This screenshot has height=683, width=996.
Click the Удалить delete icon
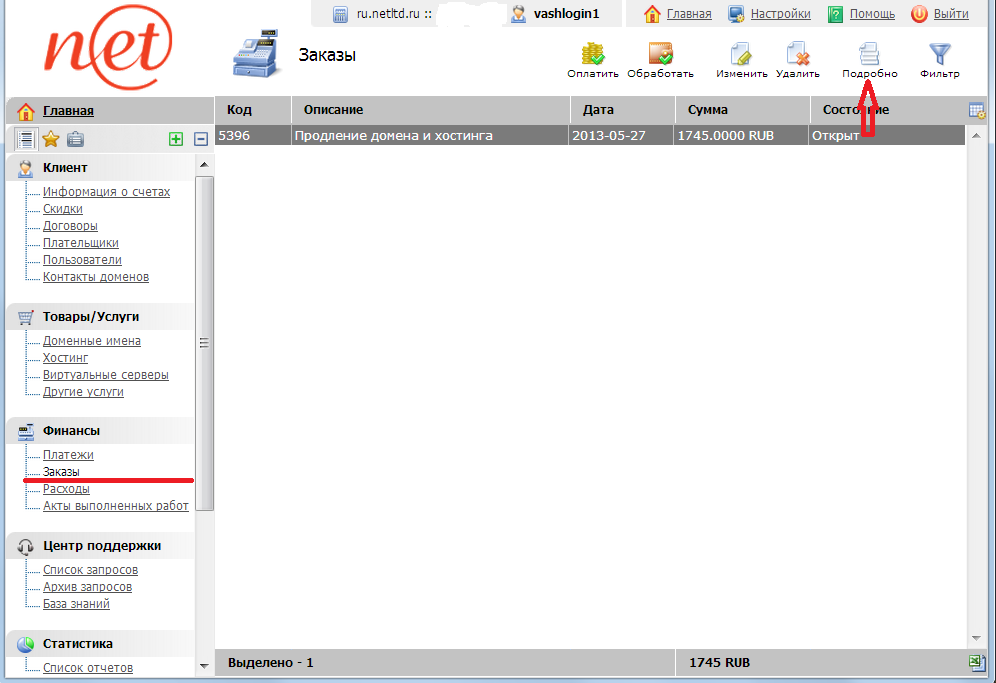pyautogui.click(x=797, y=54)
